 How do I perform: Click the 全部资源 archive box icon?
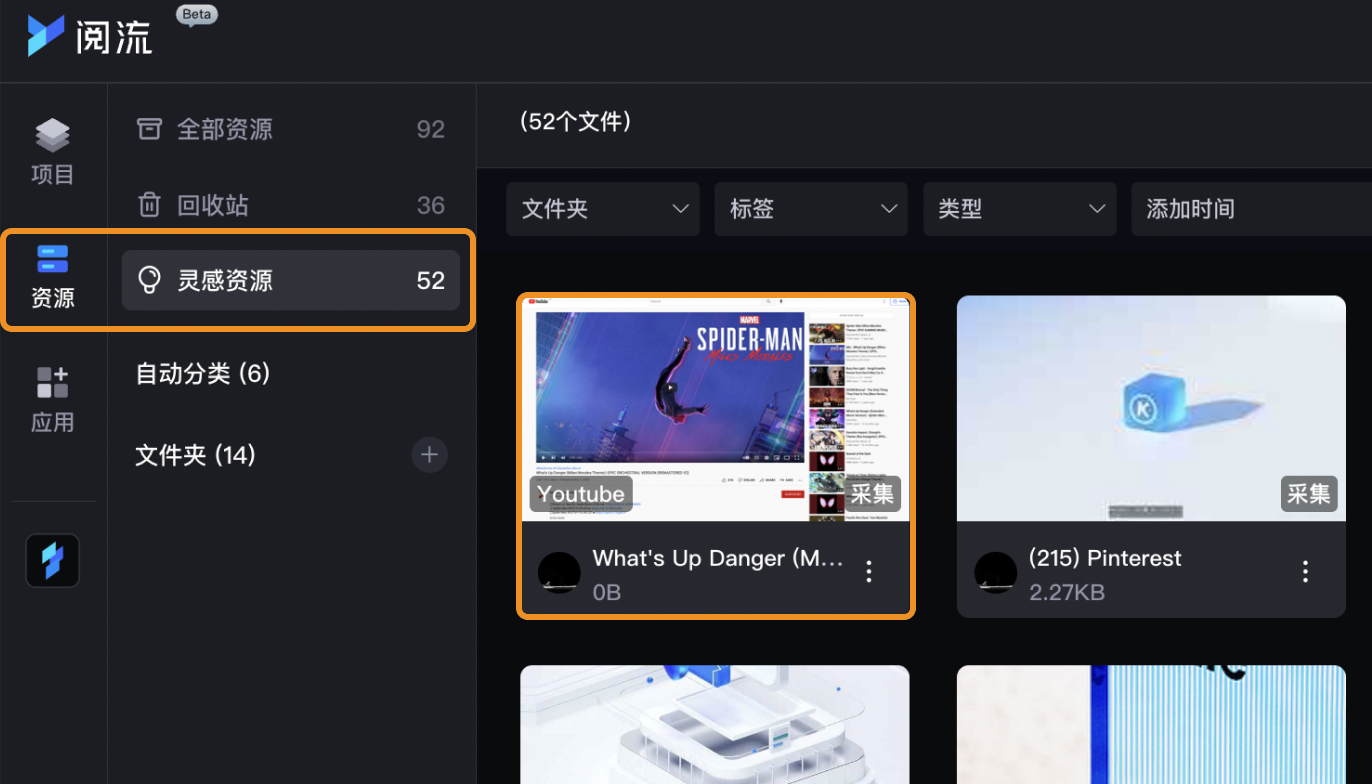point(149,129)
